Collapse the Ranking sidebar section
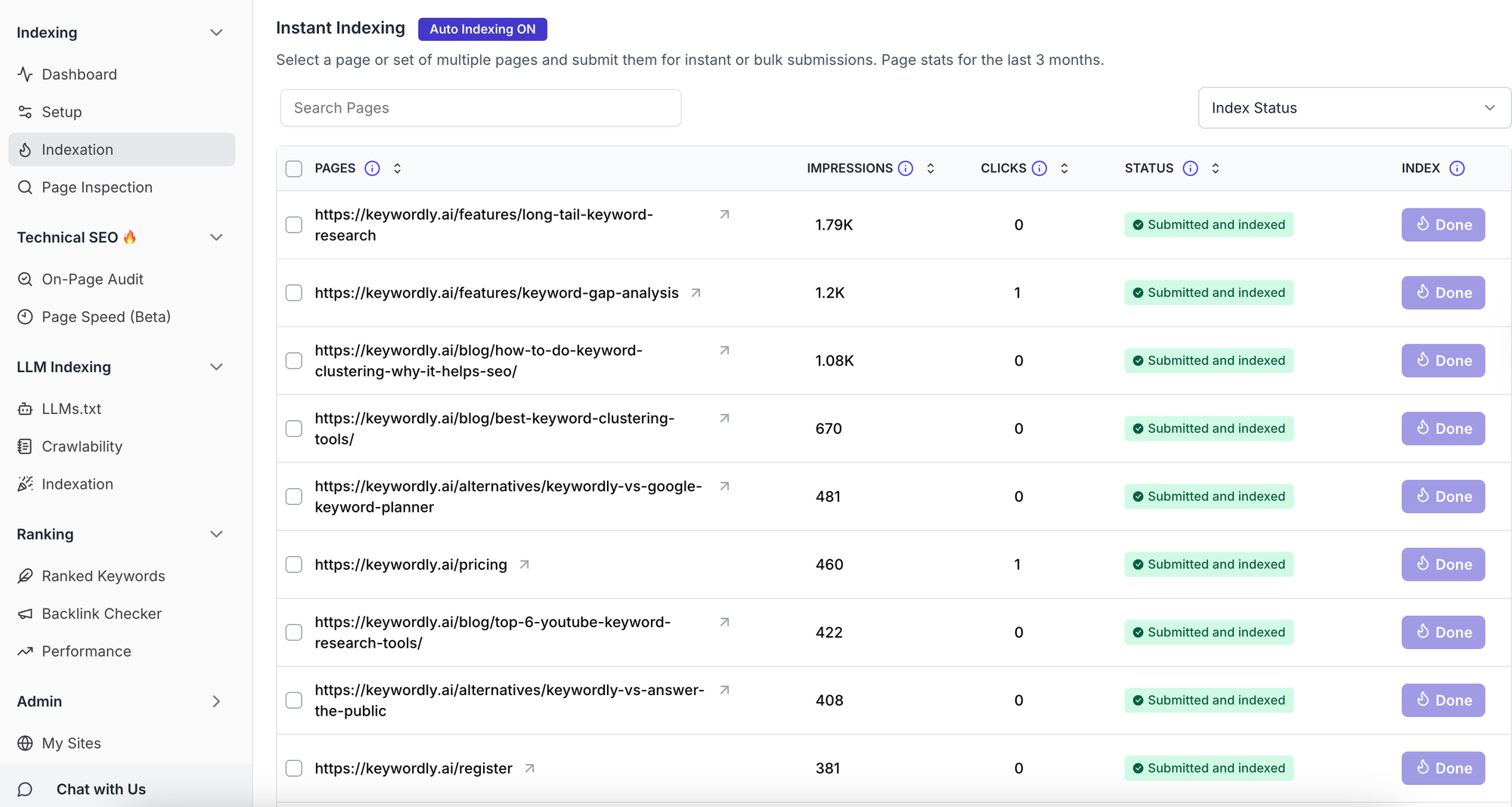The image size is (1512, 807). pos(216,534)
